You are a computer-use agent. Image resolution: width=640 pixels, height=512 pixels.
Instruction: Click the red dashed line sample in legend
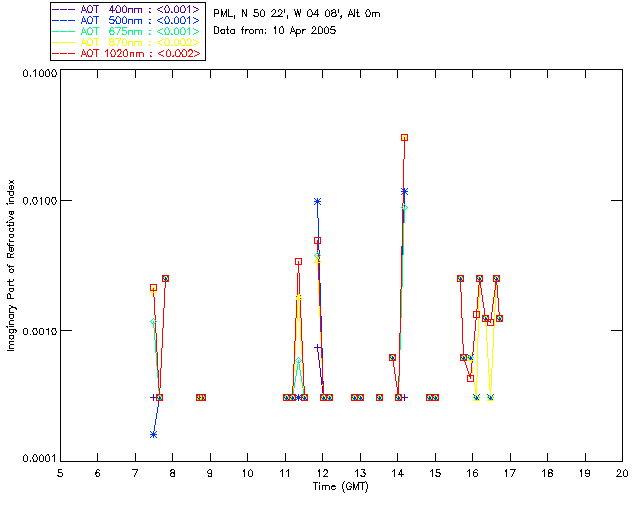tap(64, 53)
